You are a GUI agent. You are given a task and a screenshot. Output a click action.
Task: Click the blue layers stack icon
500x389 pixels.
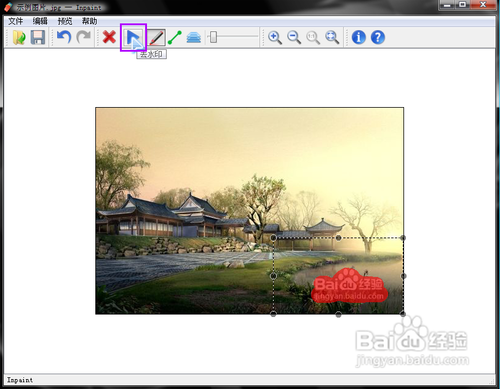click(x=194, y=37)
